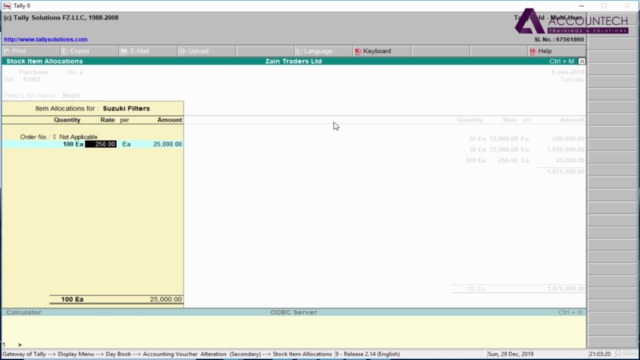Click the faded 35,000.00 rate in voucher

504,149
